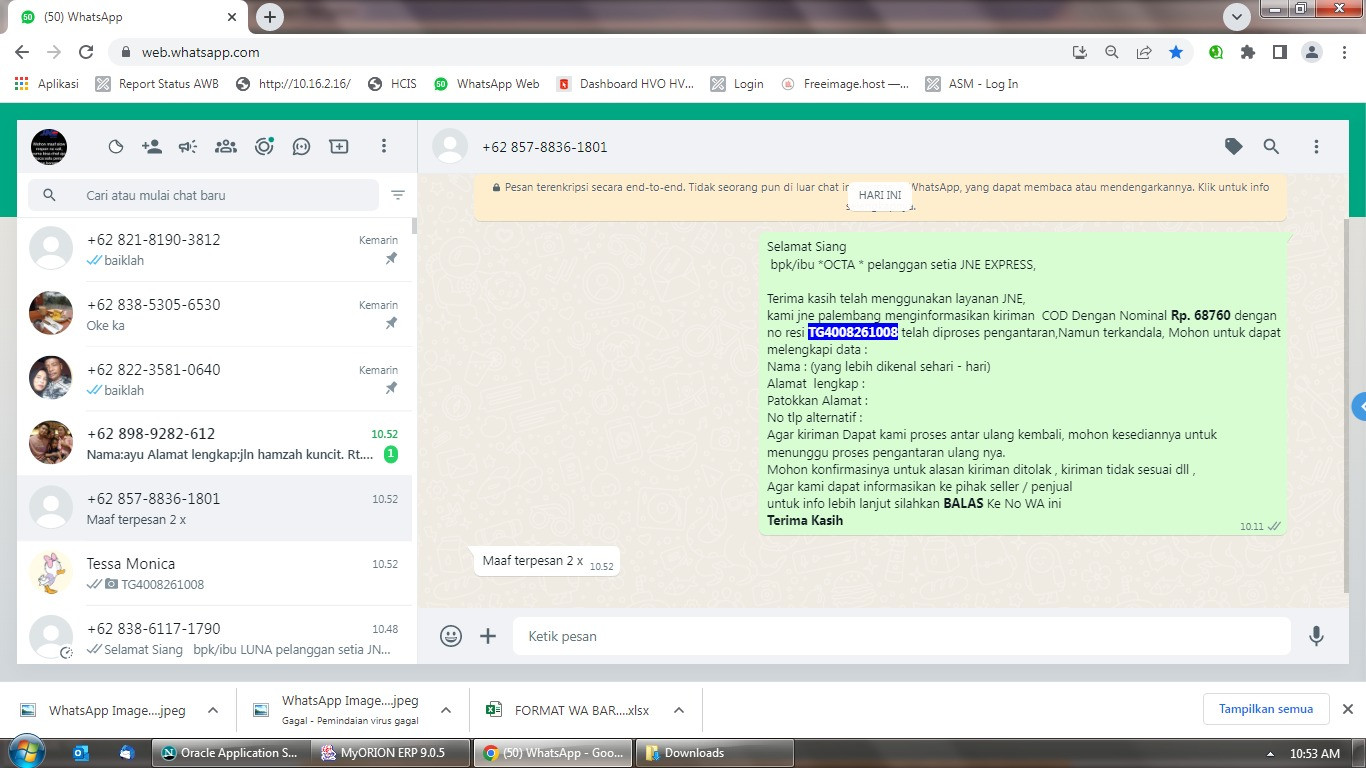Image resolution: width=1366 pixels, height=768 pixels.
Task: Click the address bar URL web.whatsapp.com
Action: (x=200, y=52)
